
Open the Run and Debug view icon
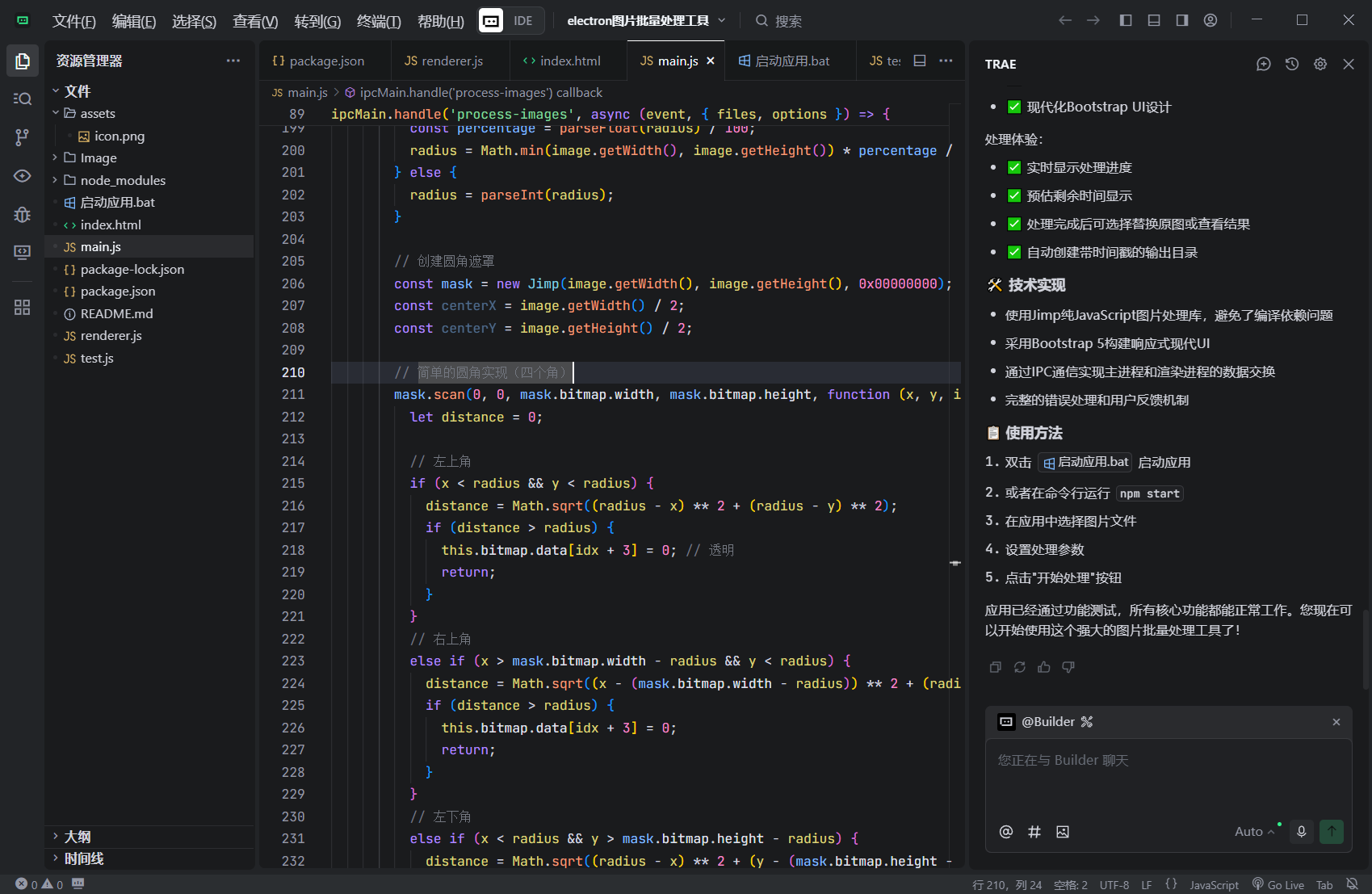coord(23,214)
